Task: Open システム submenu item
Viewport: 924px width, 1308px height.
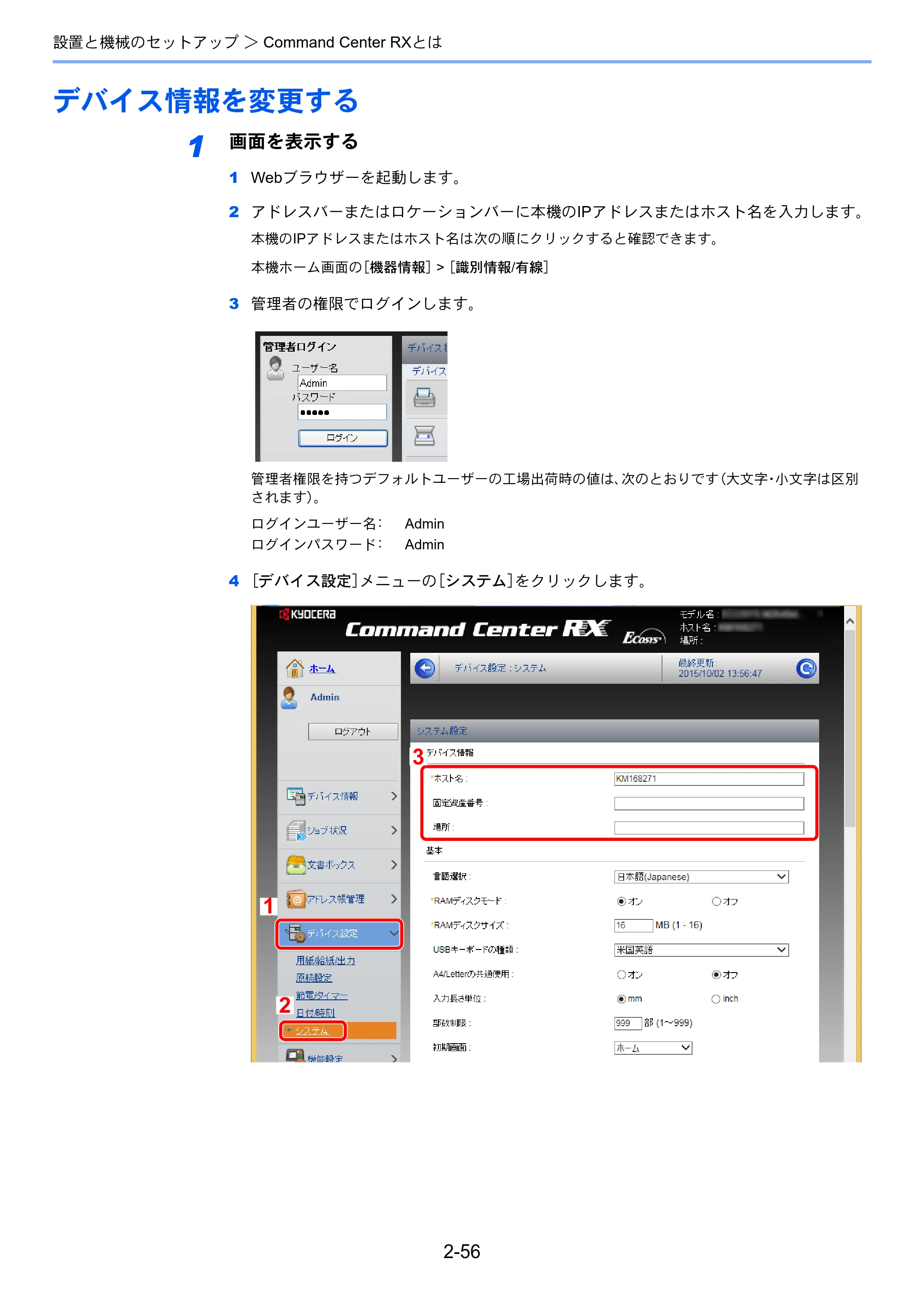Action: pyautogui.click(x=311, y=1031)
